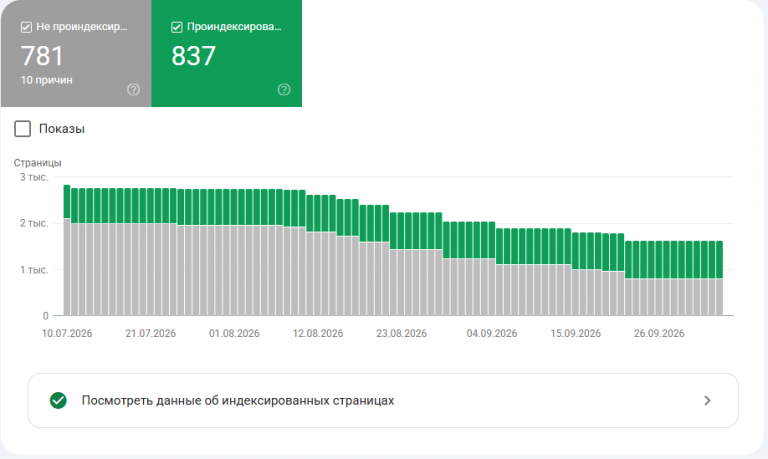This screenshot has height=459, width=768.
Task: Enable the 'Показы' checkbox
Action: [x=23, y=129]
